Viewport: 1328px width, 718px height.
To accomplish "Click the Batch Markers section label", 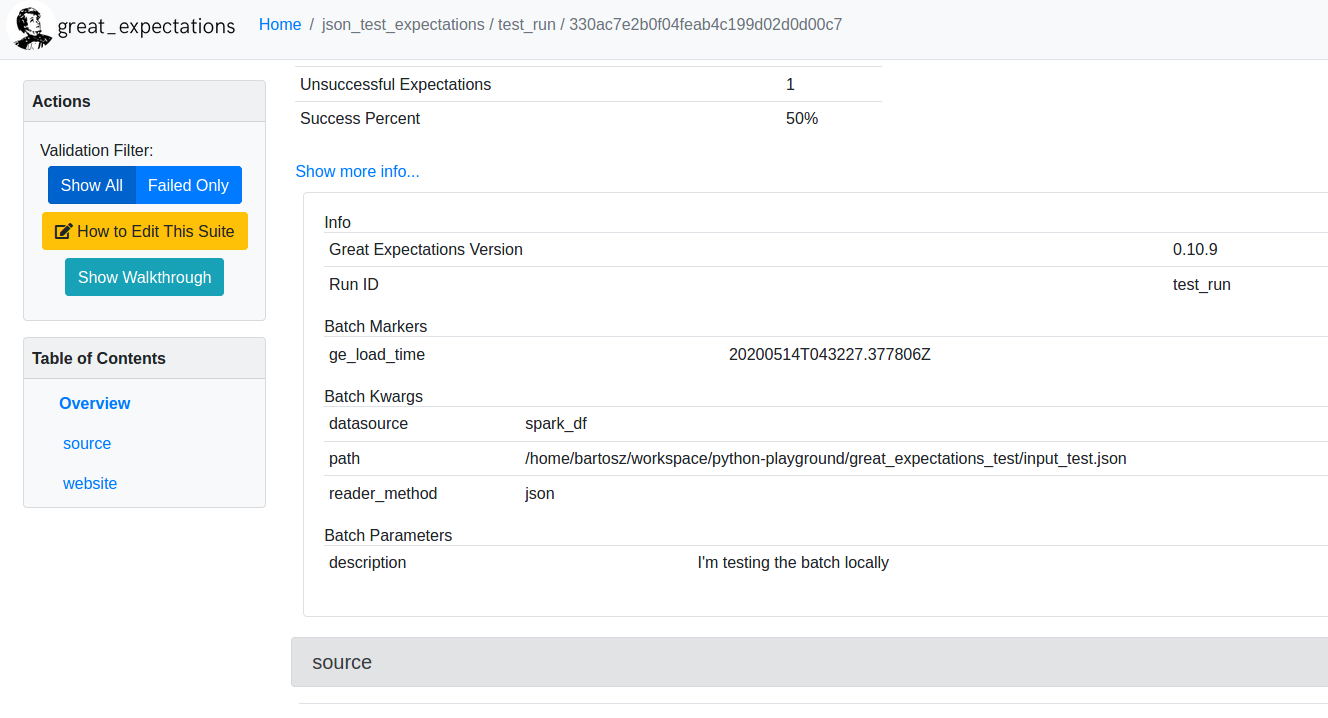I will click(x=376, y=326).
